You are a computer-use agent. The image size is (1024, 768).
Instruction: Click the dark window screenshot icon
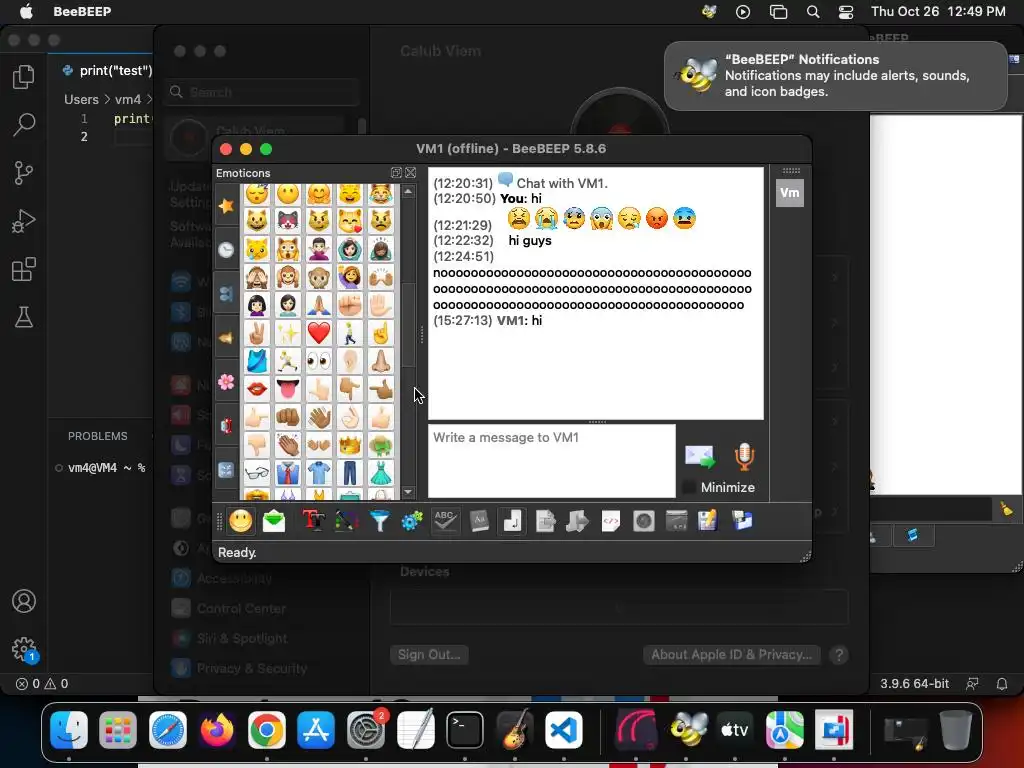(676, 521)
